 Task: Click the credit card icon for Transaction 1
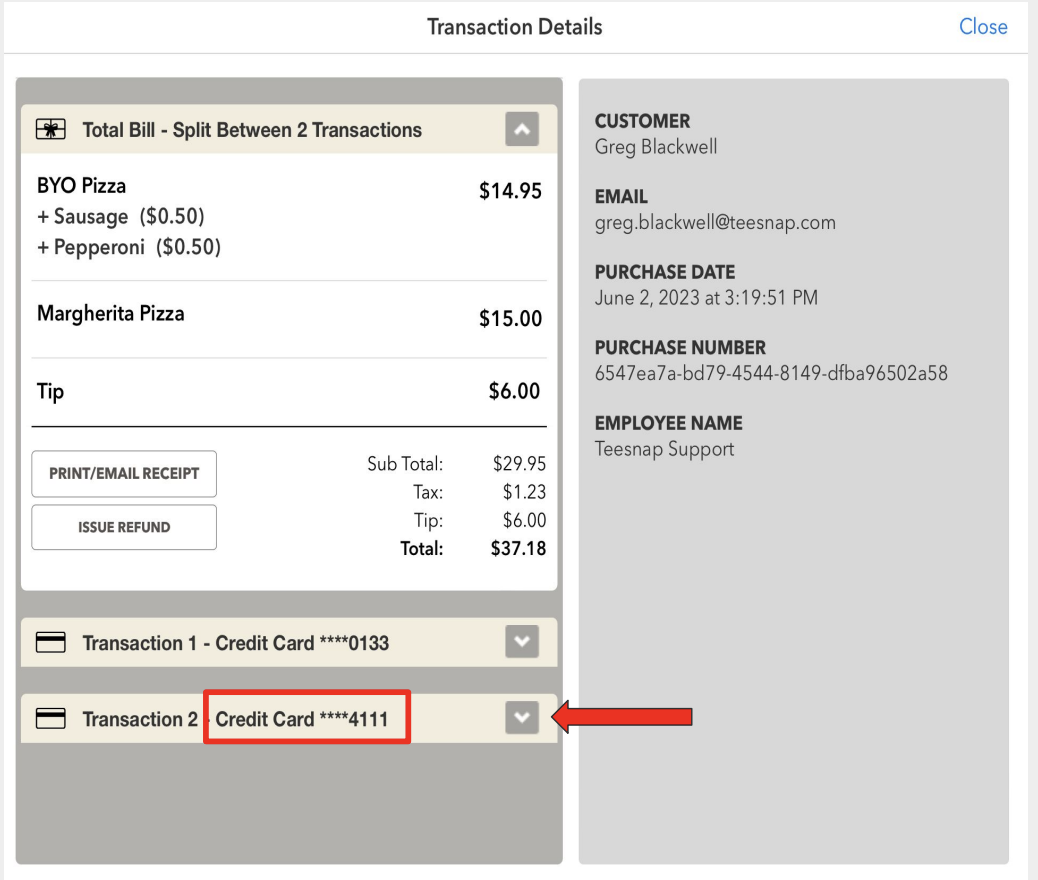(50, 643)
